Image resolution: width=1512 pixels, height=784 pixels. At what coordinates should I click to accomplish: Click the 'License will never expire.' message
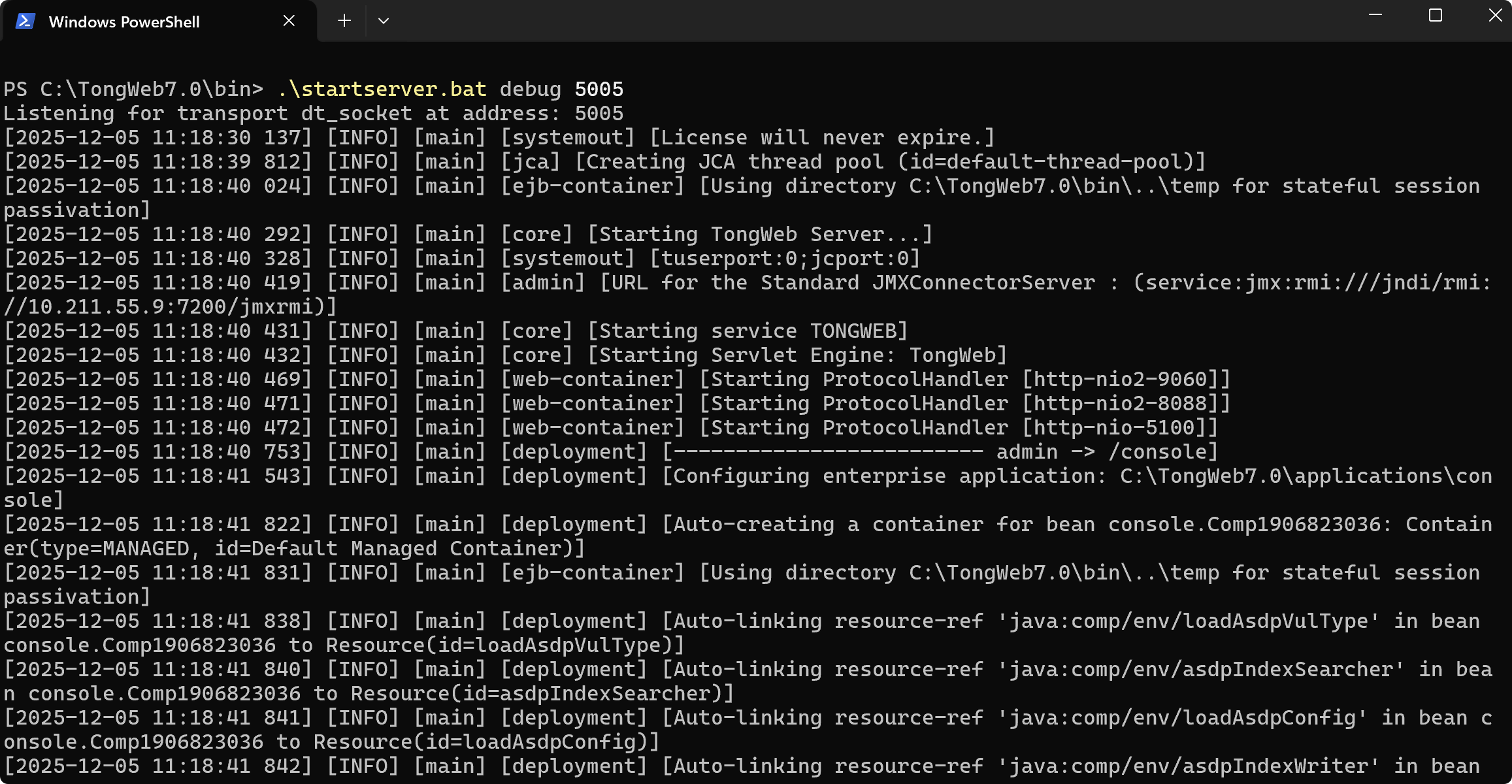point(822,138)
